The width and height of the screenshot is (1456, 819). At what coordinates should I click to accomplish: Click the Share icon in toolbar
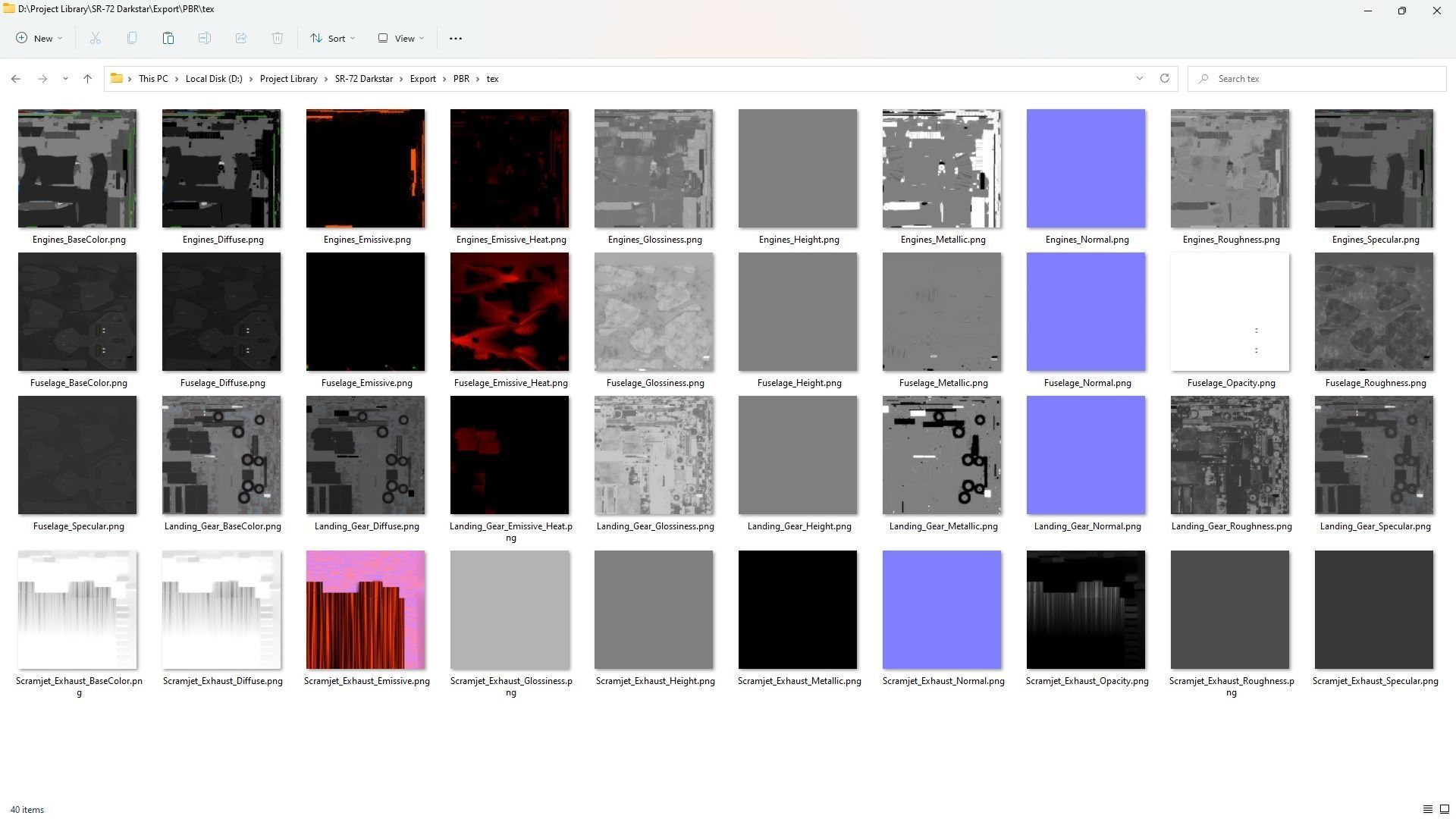(x=241, y=38)
